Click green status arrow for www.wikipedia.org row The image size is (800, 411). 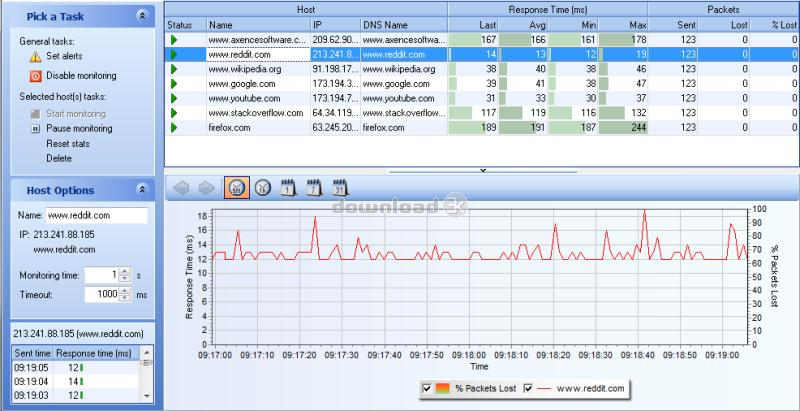pos(174,69)
